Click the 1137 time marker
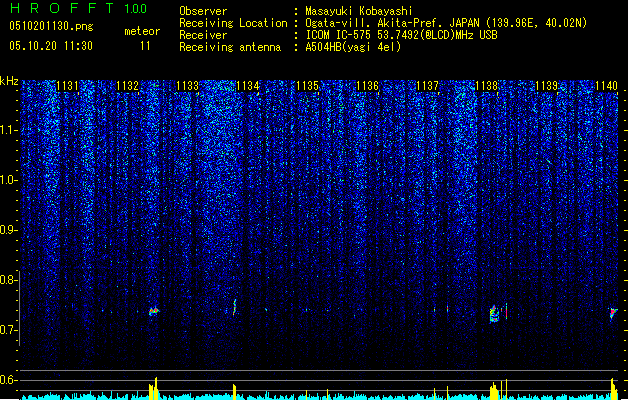The width and height of the screenshot is (629, 400). (x=427, y=86)
